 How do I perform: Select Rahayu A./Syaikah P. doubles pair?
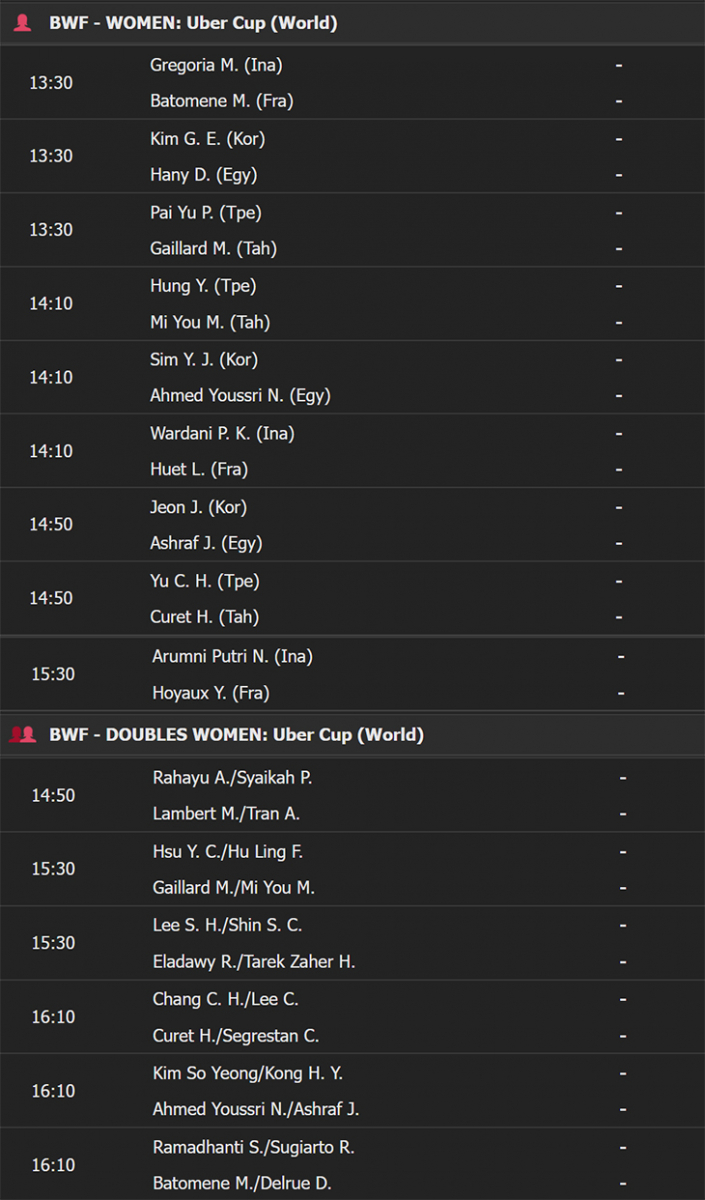(232, 777)
